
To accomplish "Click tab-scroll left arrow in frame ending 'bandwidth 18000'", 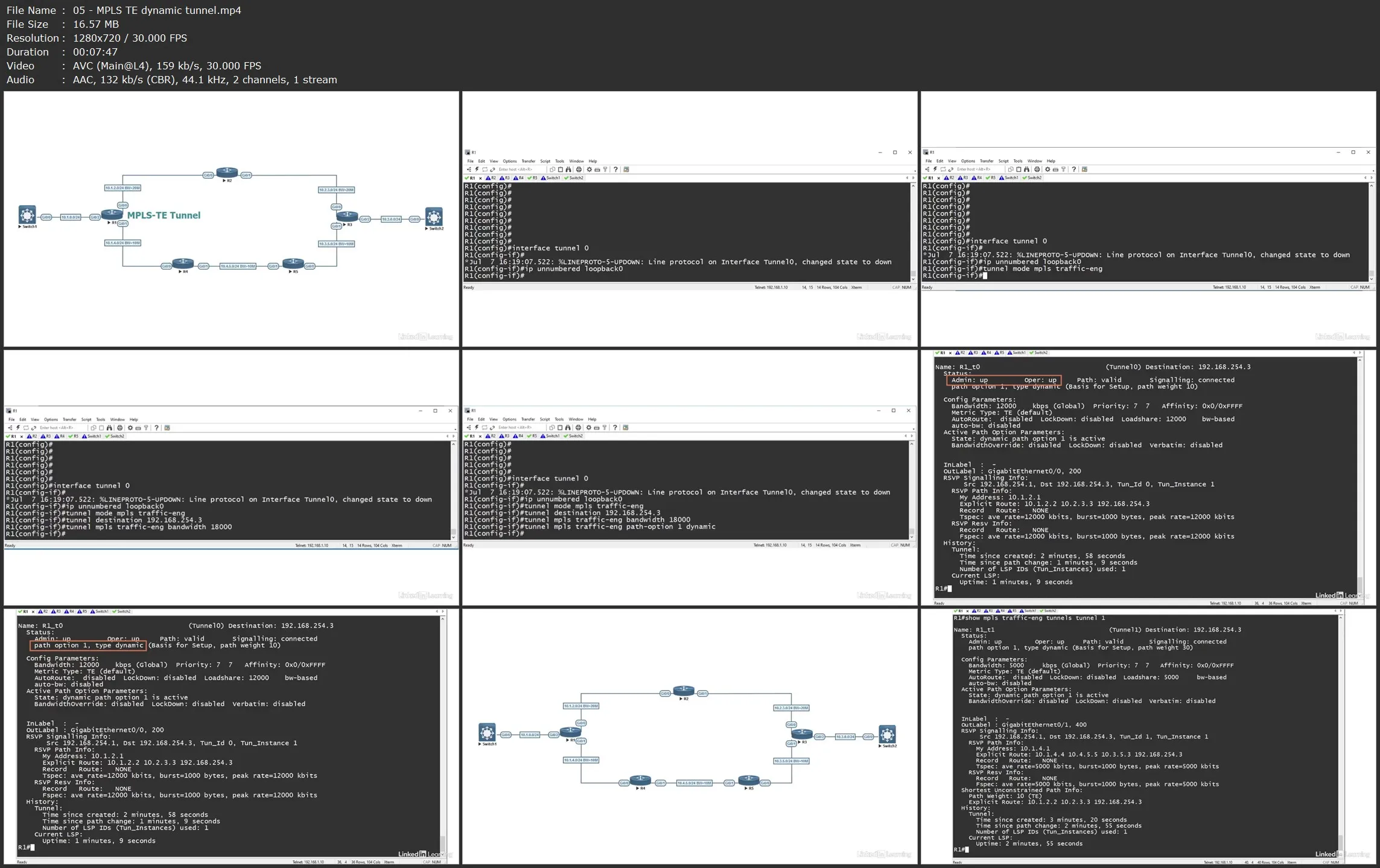I will point(447,436).
